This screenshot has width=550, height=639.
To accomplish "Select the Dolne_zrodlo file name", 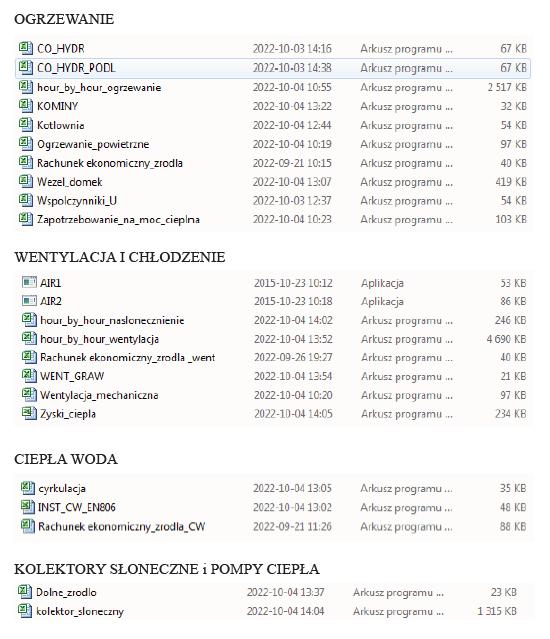I will [66, 592].
